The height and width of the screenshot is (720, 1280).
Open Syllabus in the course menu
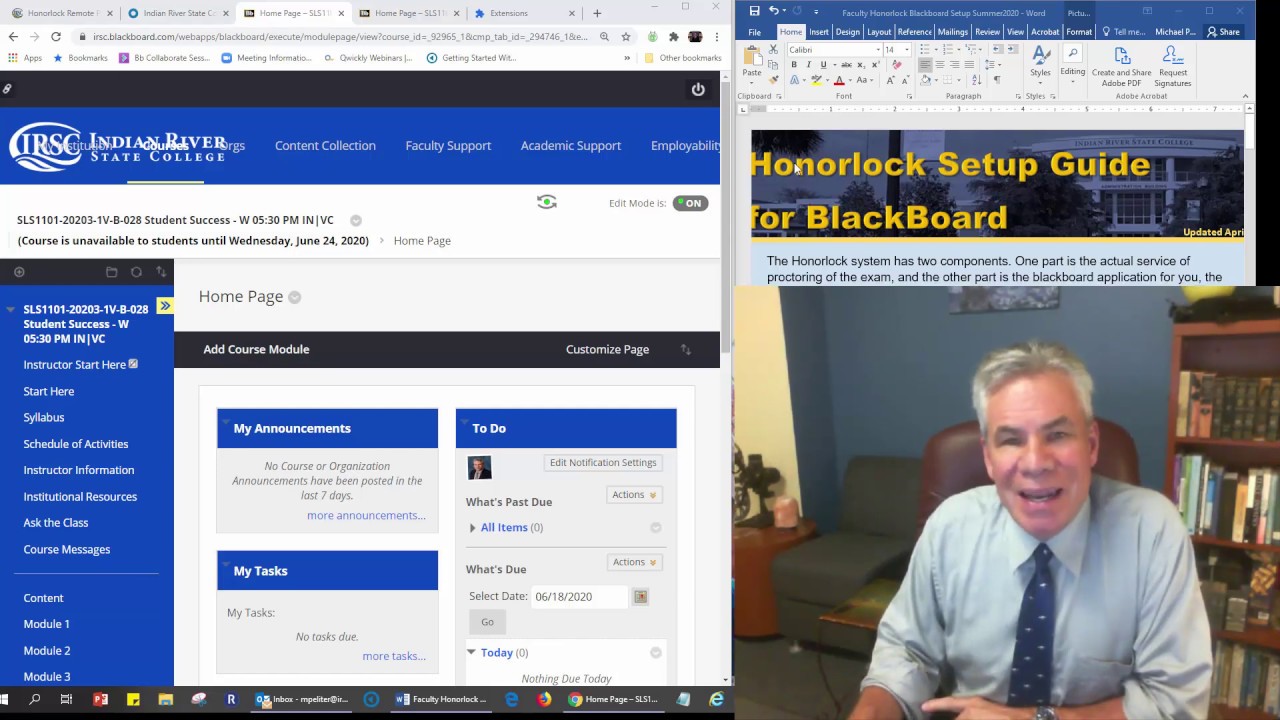click(44, 417)
